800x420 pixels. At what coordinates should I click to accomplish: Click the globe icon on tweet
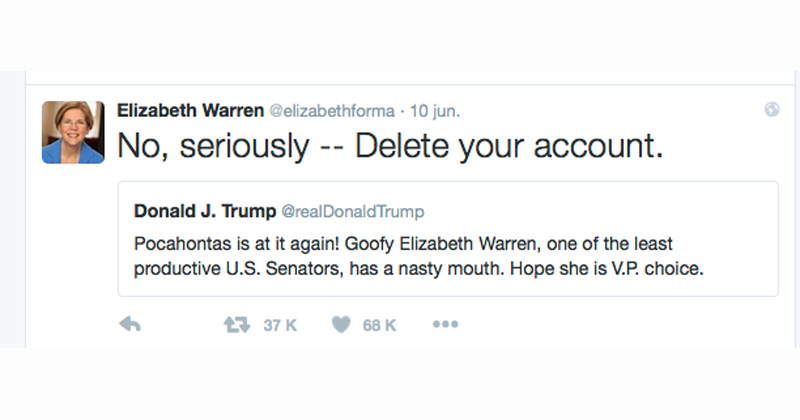coord(772,110)
